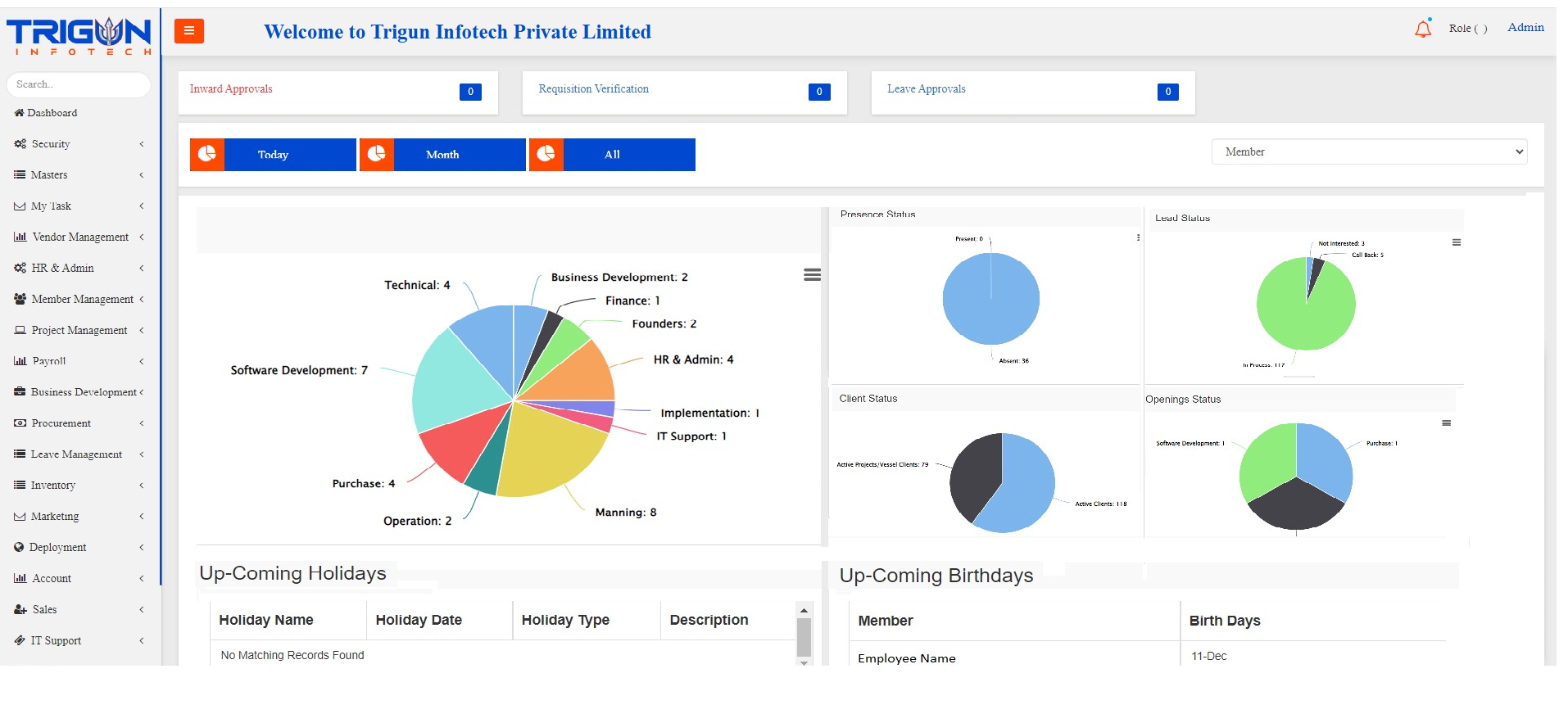Click the HR & Admin gears icon

tap(20, 268)
